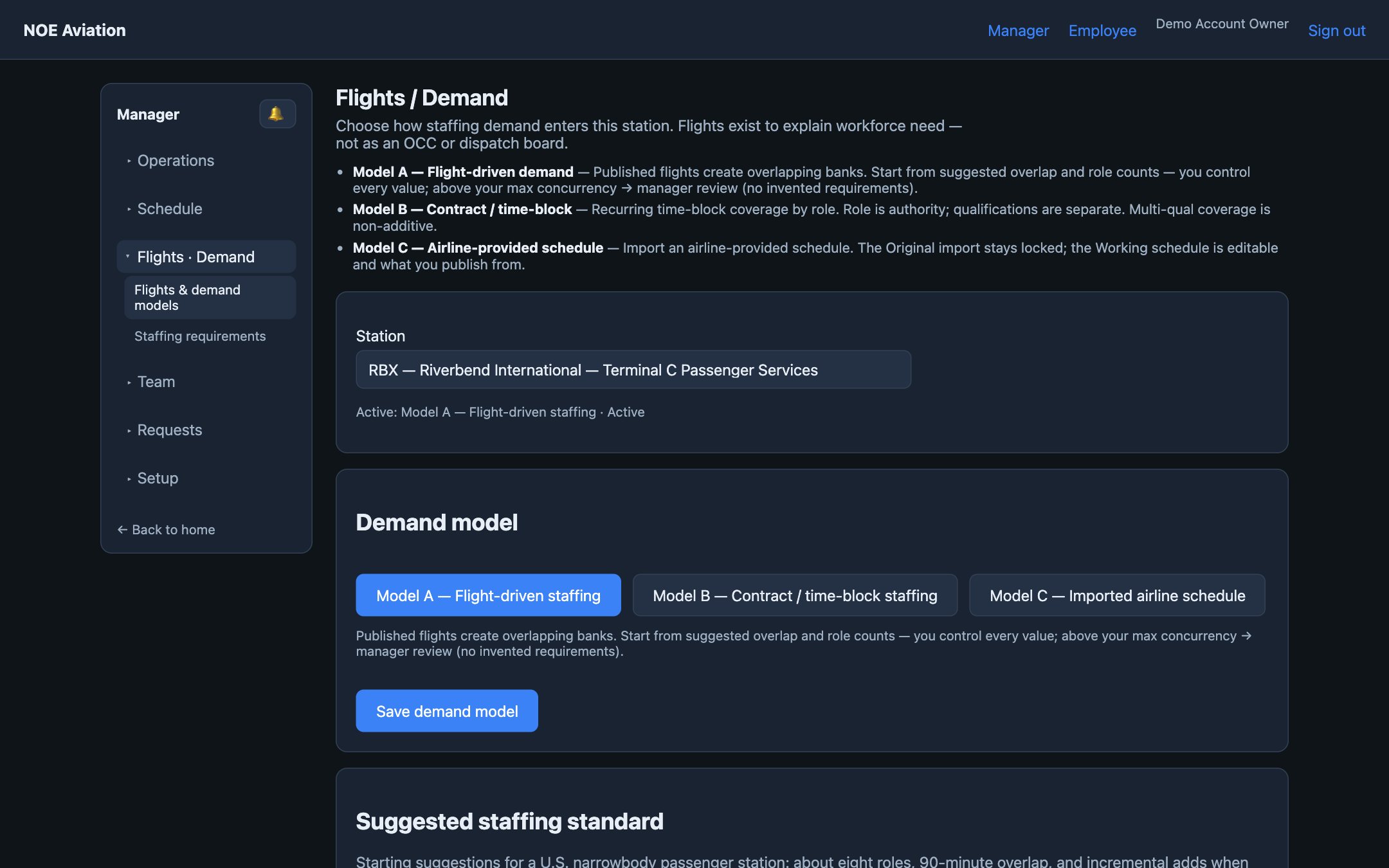Sign out of the account
Image resolution: width=1389 pixels, height=868 pixels.
1336,30
